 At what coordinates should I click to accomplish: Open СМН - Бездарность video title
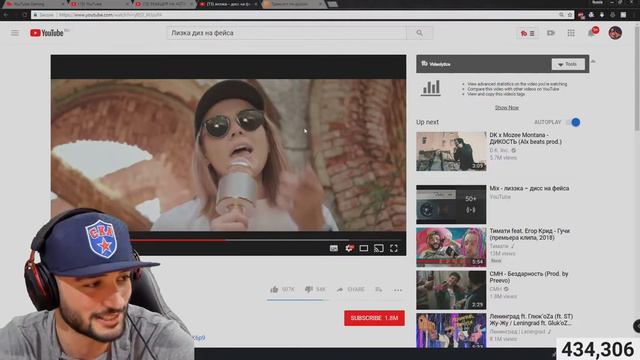[529, 277]
